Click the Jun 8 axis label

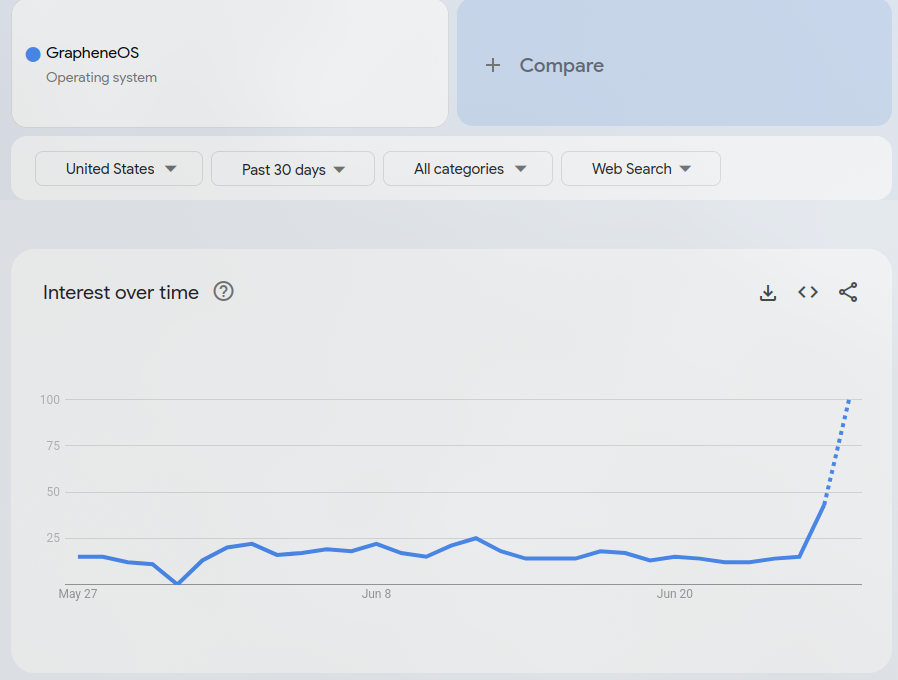click(376, 594)
